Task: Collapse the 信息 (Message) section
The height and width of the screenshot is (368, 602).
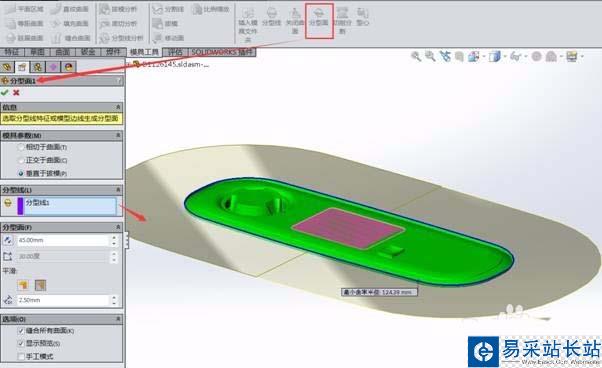Action: pyautogui.click(x=118, y=107)
